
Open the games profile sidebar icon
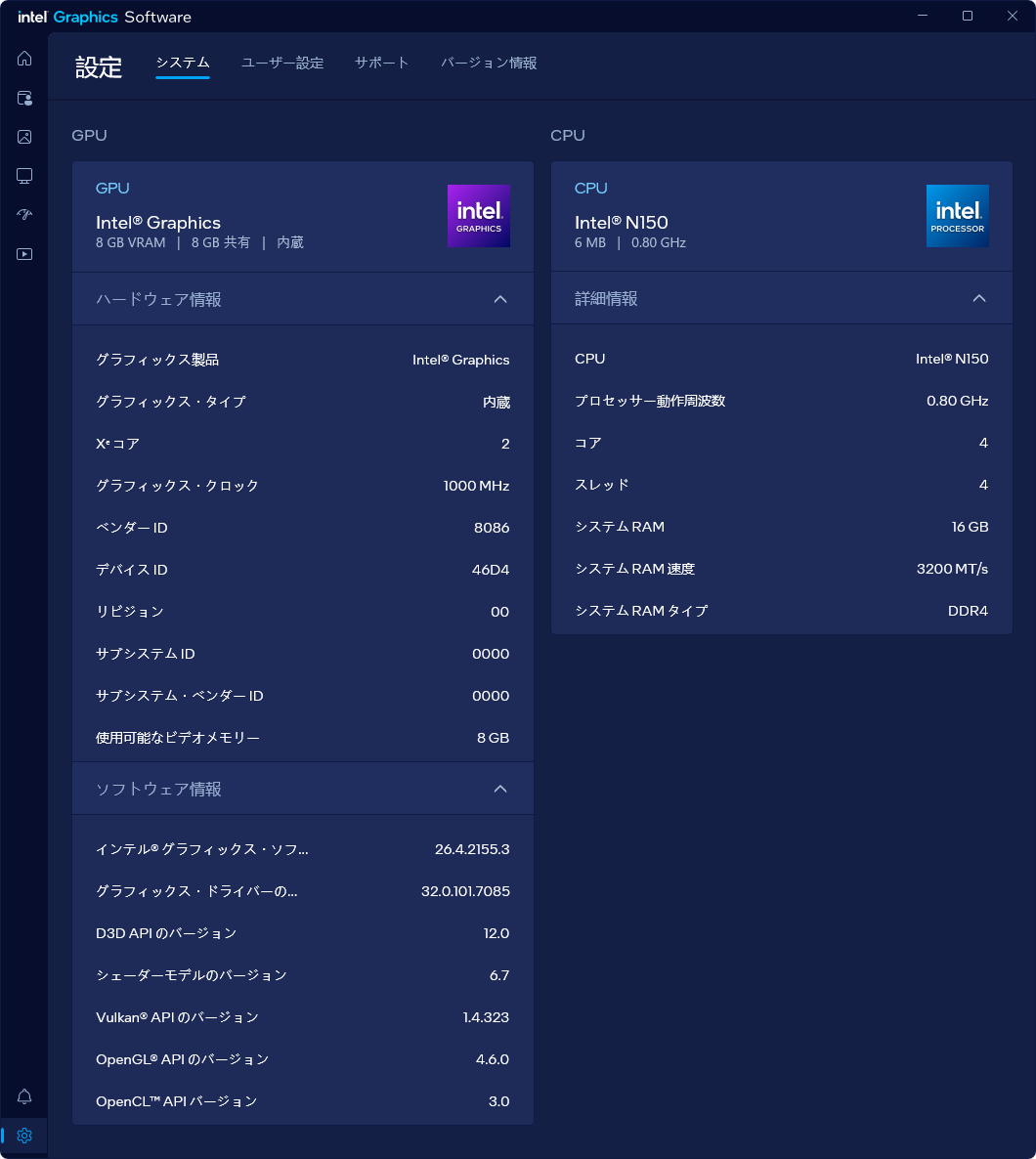[24, 98]
